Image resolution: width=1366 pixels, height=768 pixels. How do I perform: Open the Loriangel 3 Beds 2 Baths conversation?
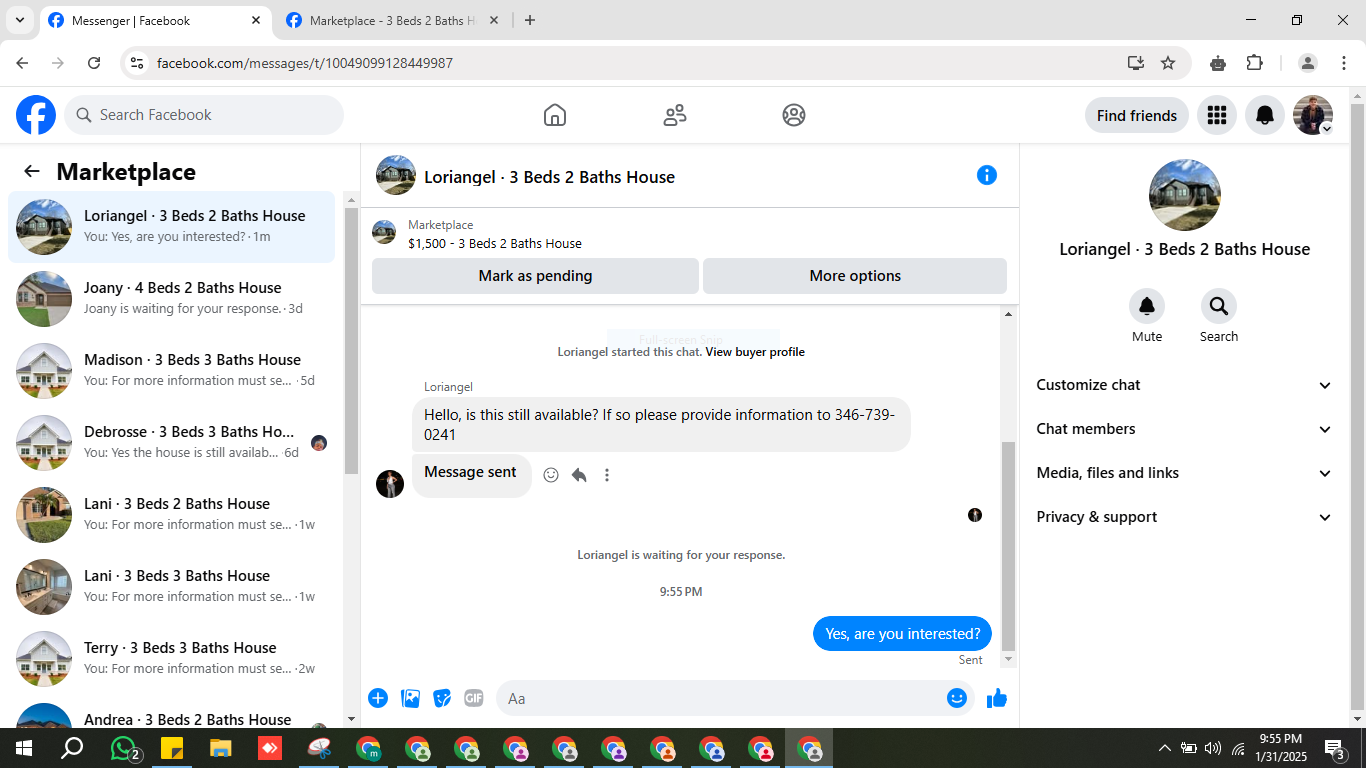[x=171, y=227]
